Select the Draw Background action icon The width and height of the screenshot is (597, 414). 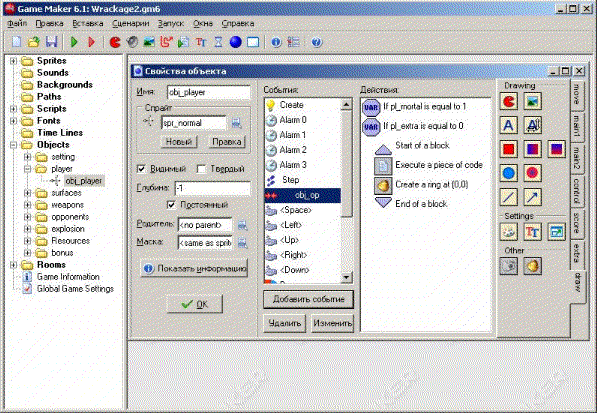point(532,102)
